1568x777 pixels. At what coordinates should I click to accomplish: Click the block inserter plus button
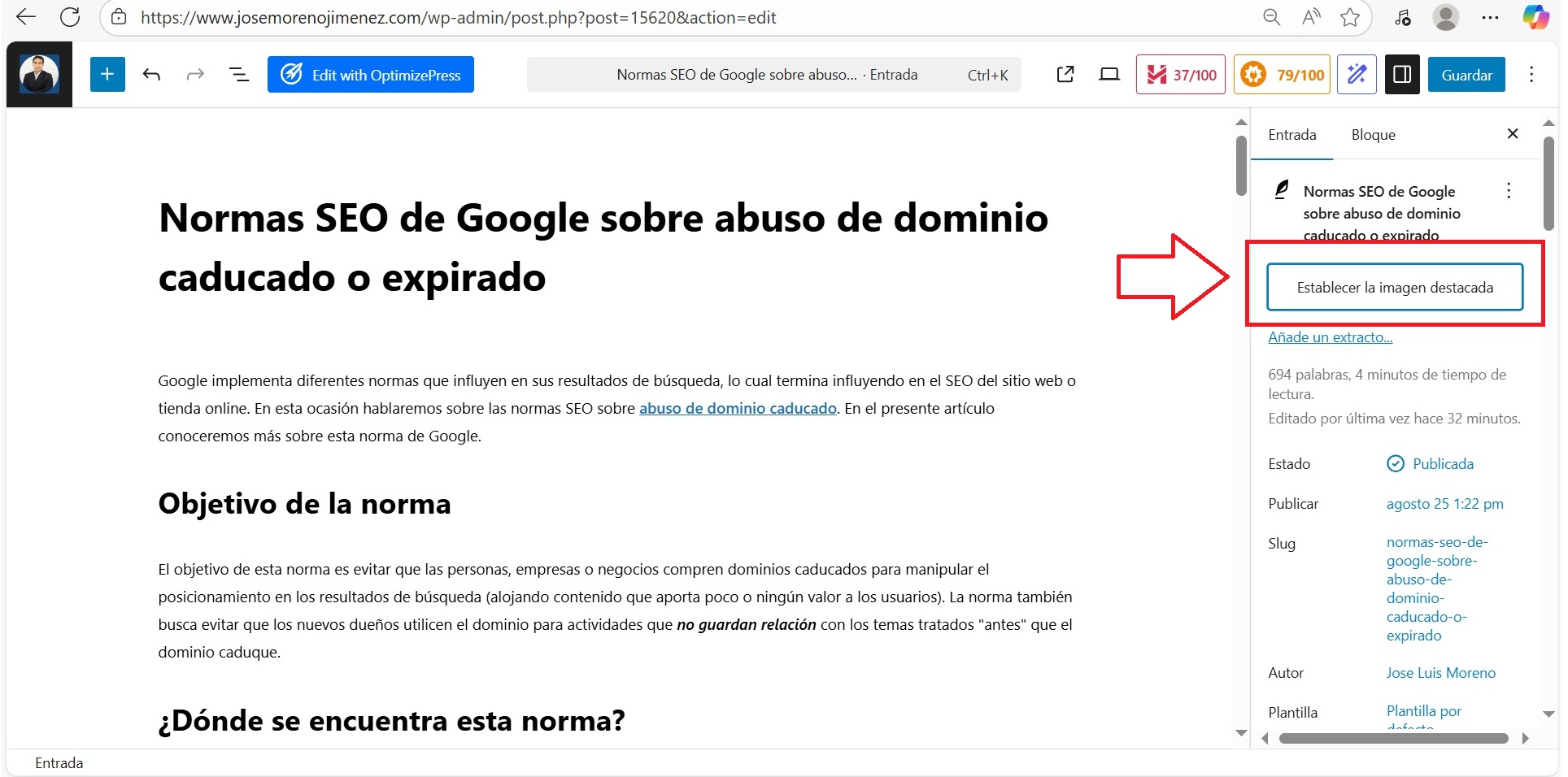(107, 75)
